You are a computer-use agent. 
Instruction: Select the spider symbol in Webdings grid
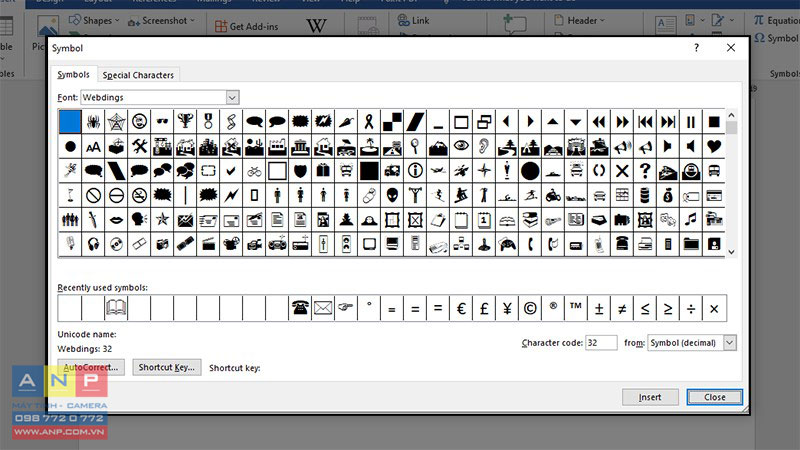pyautogui.click(x=93, y=121)
